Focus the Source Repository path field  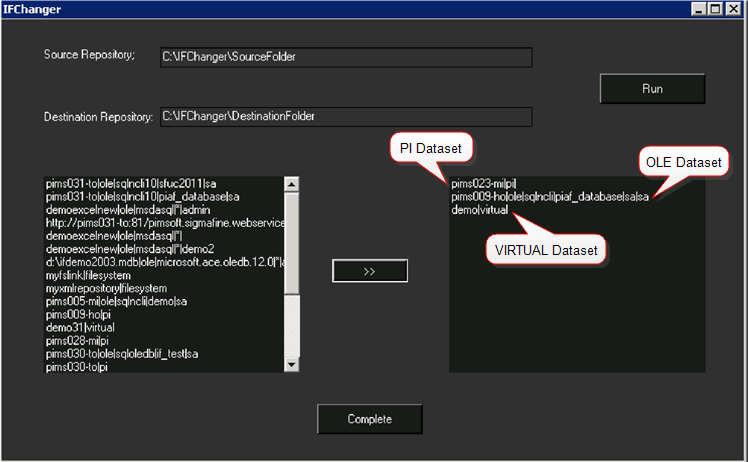point(346,57)
